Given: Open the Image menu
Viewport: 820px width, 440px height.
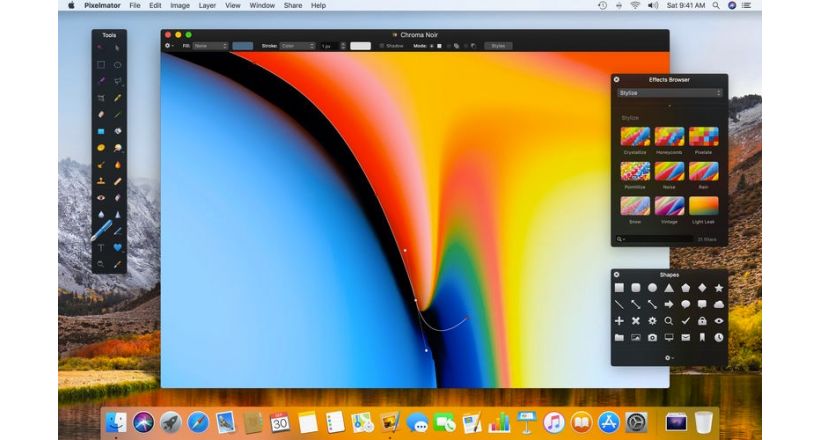Looking at the screenshot, I should point(180,5).
